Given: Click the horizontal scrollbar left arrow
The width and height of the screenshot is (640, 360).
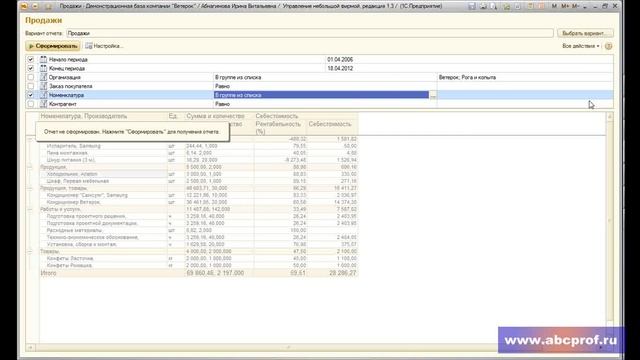Looking at the screenshot, I should [x=31, y=347].
